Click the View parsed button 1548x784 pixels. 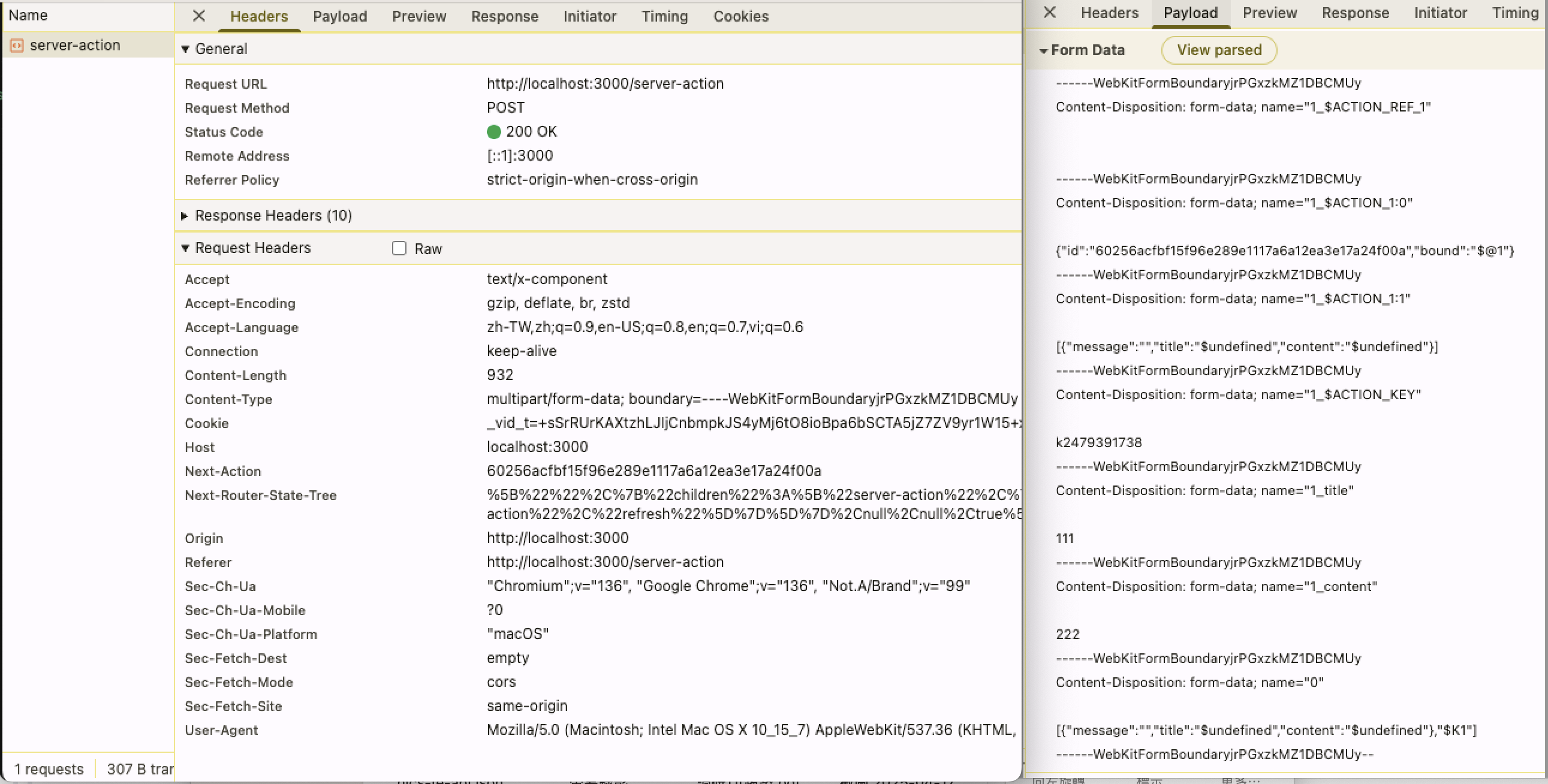pyautogui.click(x=1218, y=50)
